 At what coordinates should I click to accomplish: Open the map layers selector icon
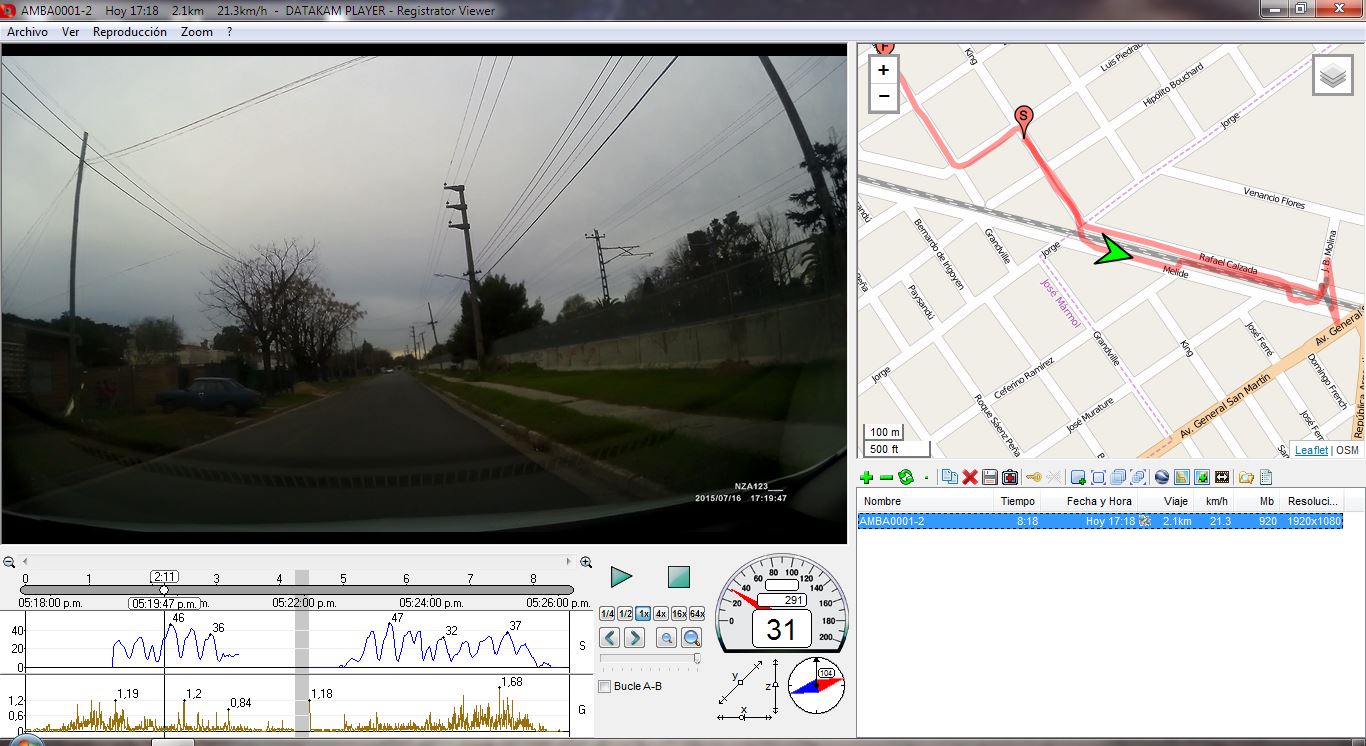1332,76
